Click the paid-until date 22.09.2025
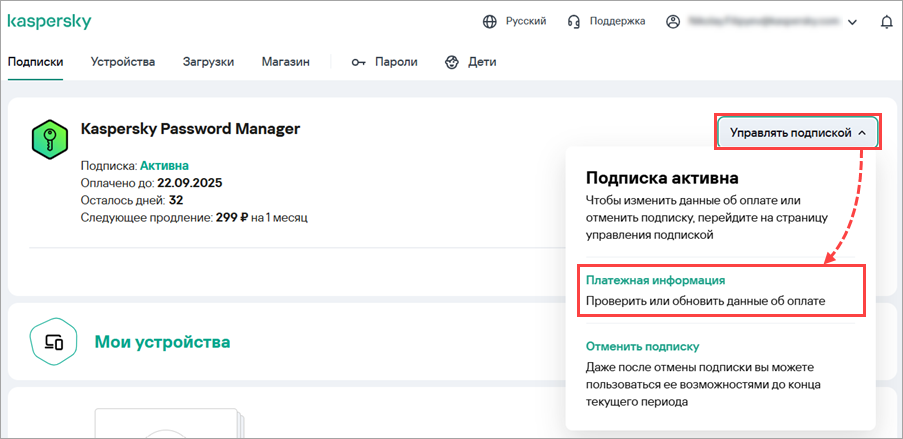This screenshot has height=439, width=903. 189,183
